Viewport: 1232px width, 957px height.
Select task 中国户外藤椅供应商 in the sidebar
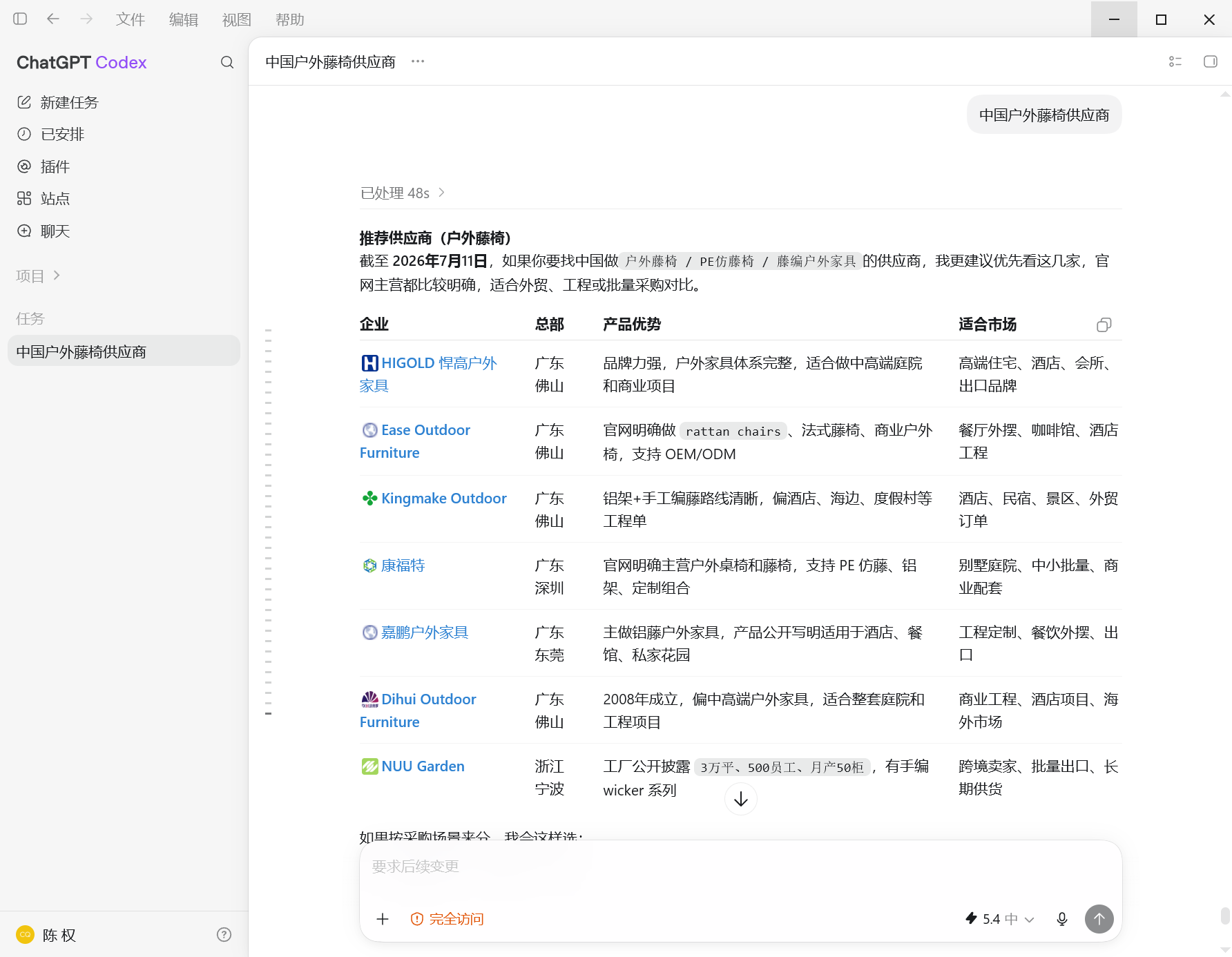pos(124,351)
